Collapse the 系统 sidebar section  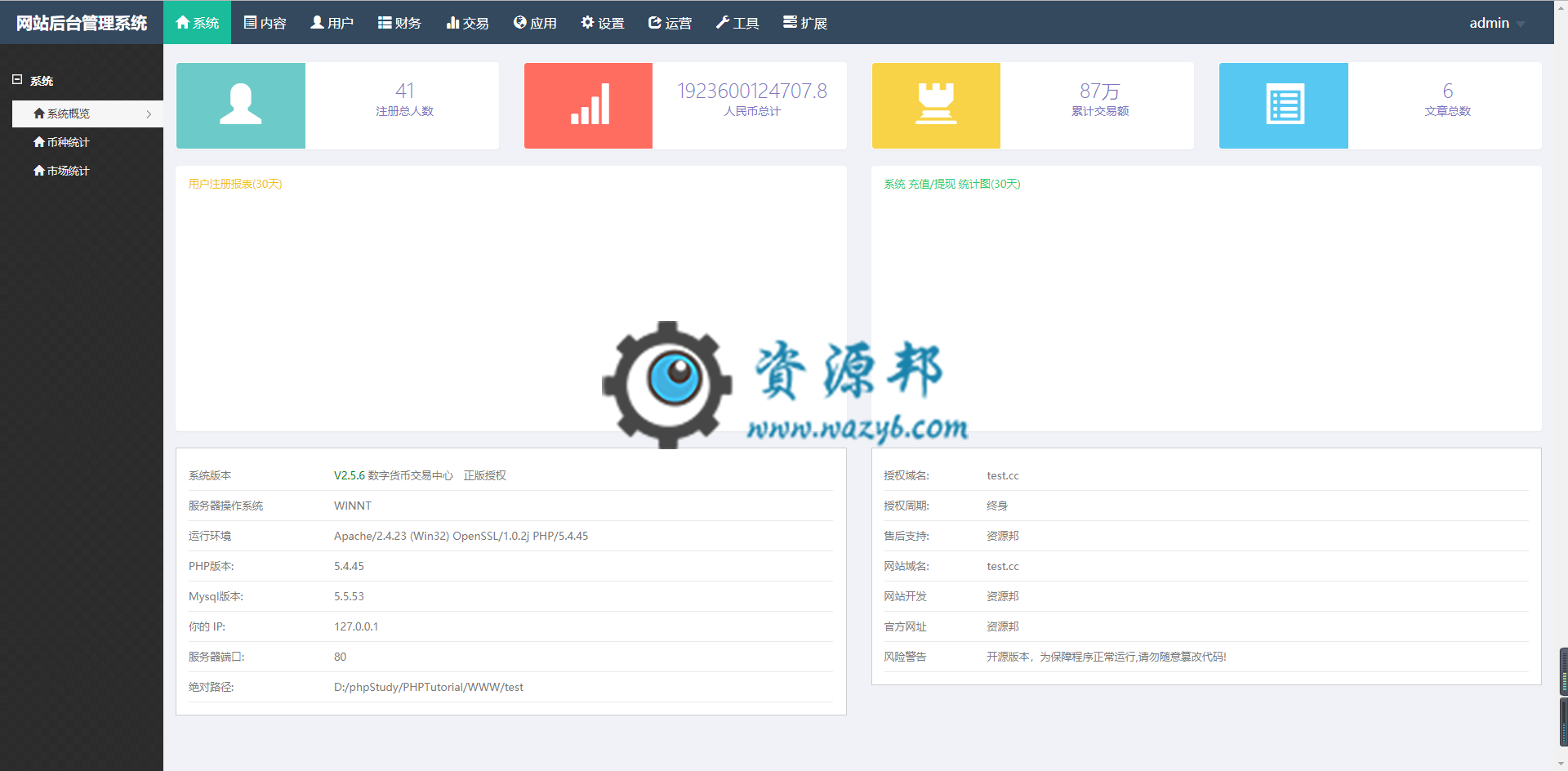pyautogui.click(x=33, y=80)
